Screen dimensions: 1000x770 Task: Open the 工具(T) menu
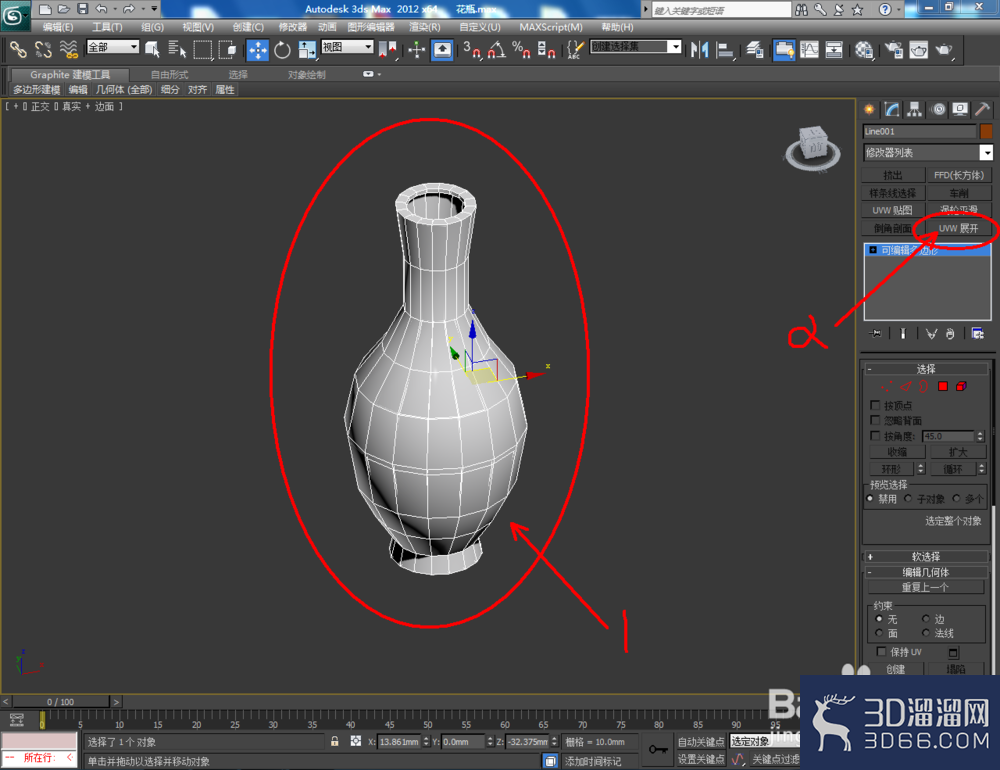pos(107,27)
